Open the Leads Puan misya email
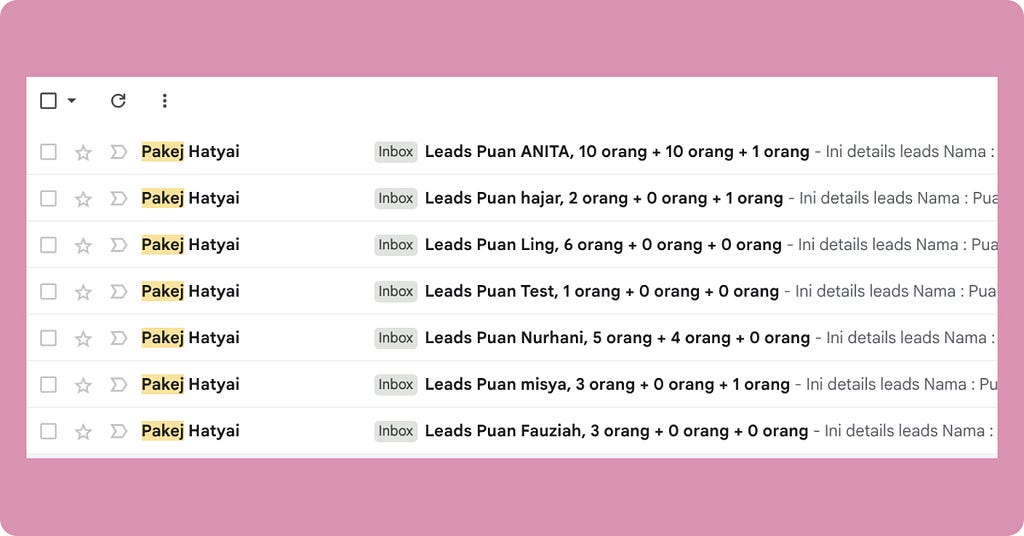The width and height of the screenshot is (1024, 536). tap(607, 385)
